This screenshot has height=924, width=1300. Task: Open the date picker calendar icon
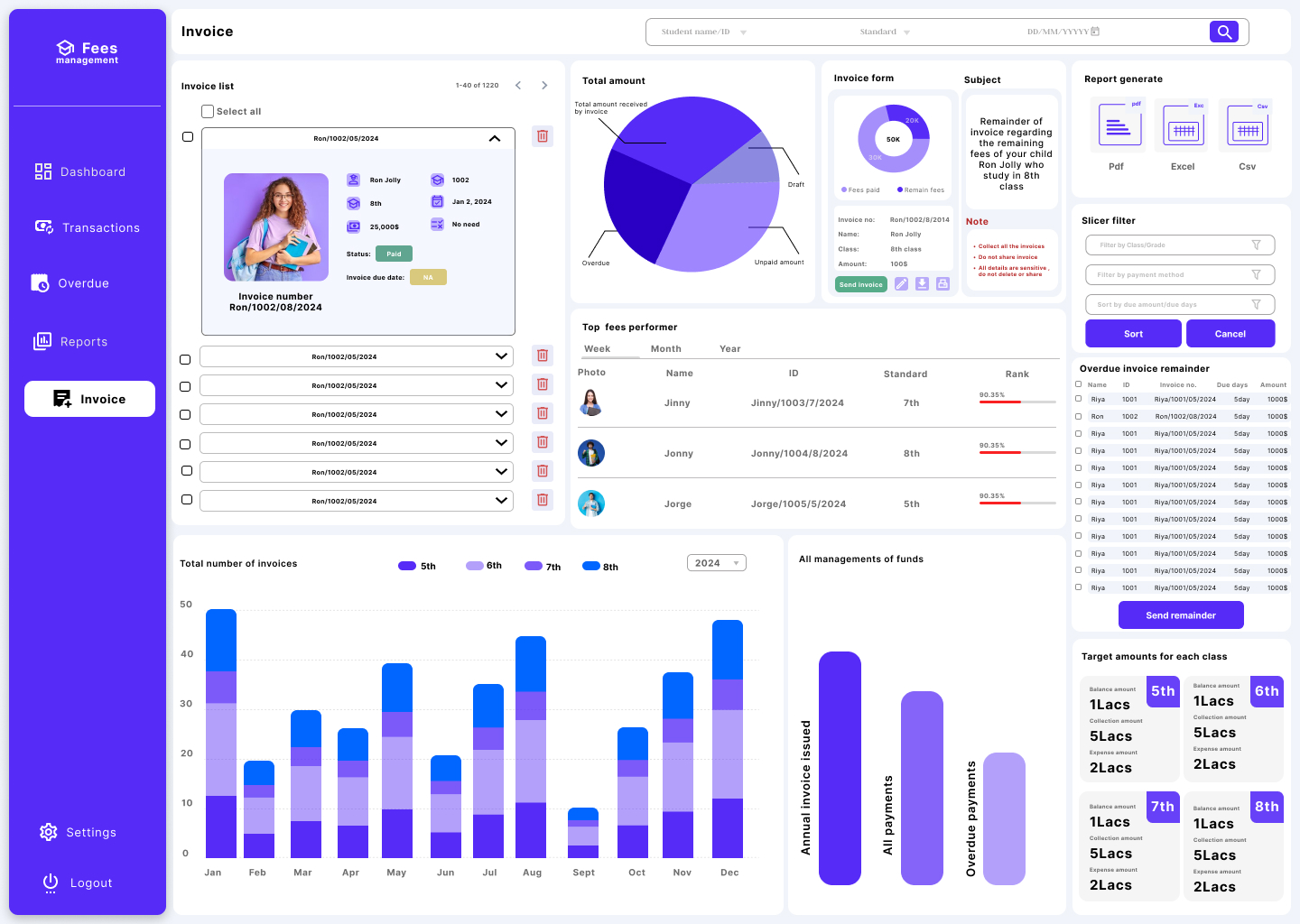pos(1095,32)
